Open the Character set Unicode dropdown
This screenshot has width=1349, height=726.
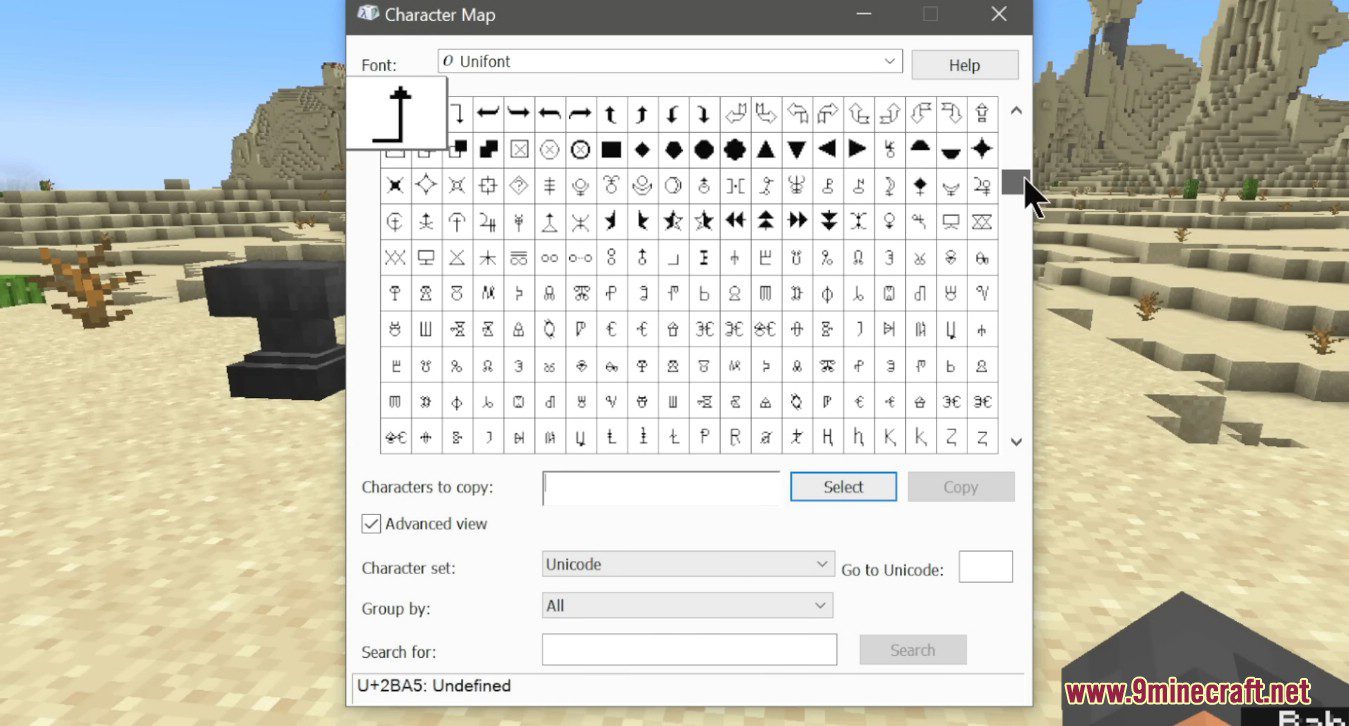click(688, 564)
